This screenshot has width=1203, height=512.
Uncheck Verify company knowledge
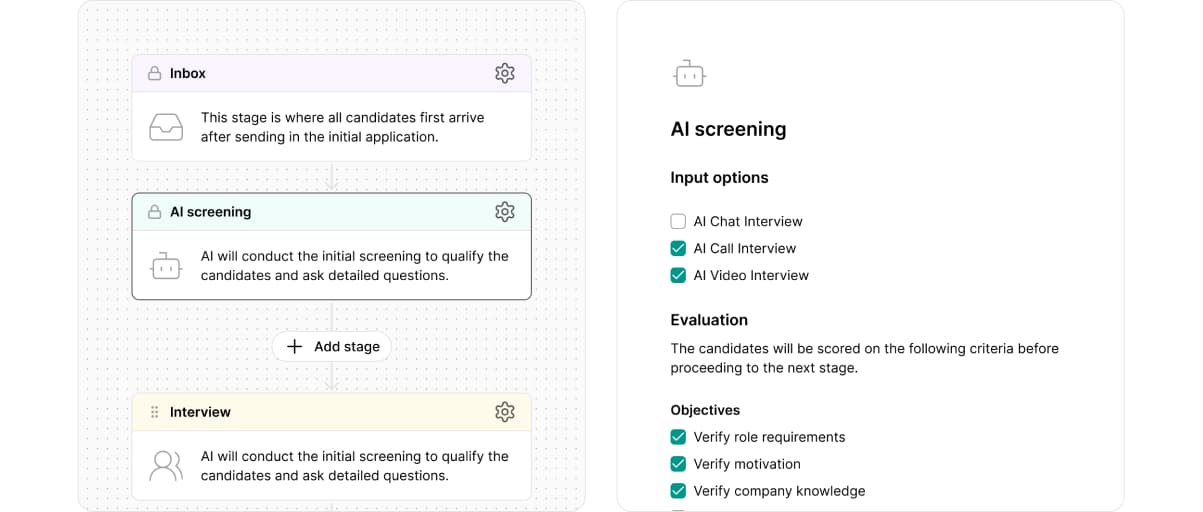(x=678, y=491)
